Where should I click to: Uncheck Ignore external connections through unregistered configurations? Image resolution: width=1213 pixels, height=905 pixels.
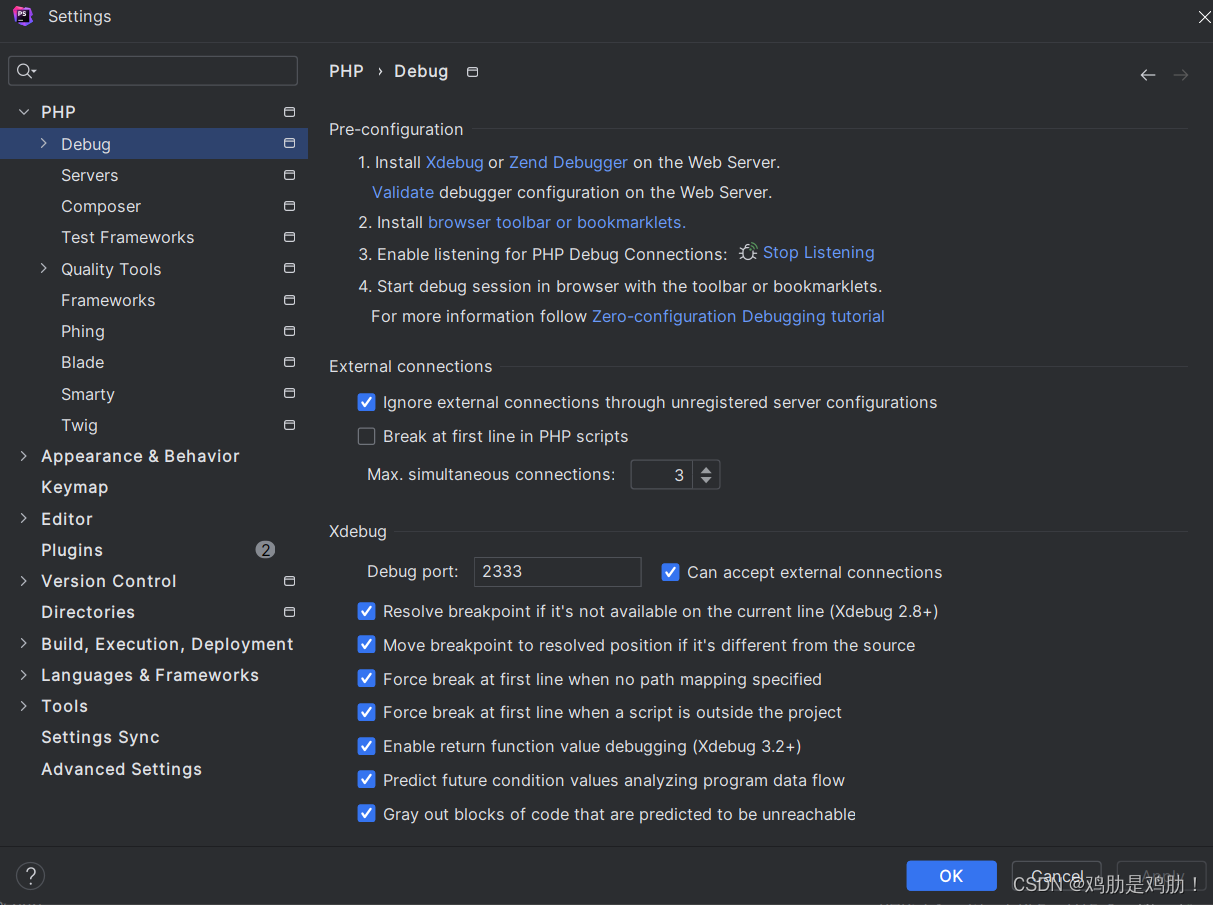tap(367, 402)
